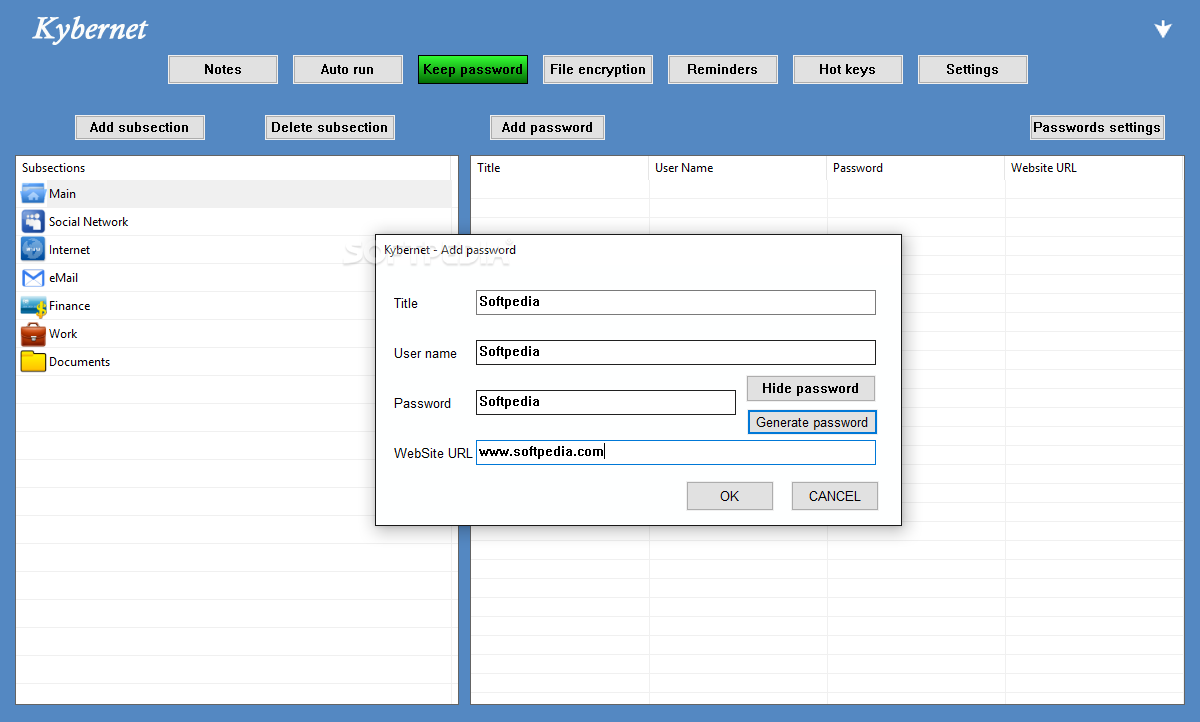This screenshot has height=722, width=1200.
Task: Open the Settings tab
Action: (973, 69)
